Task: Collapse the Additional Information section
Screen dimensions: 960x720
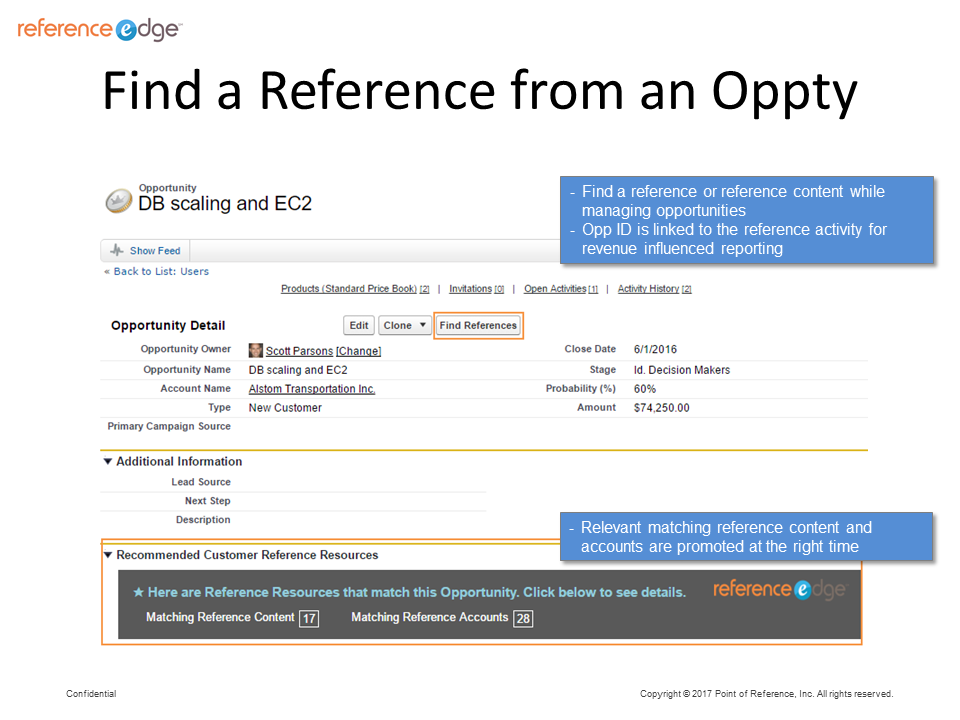Action: pyautogui.click(x=108, y=461)
